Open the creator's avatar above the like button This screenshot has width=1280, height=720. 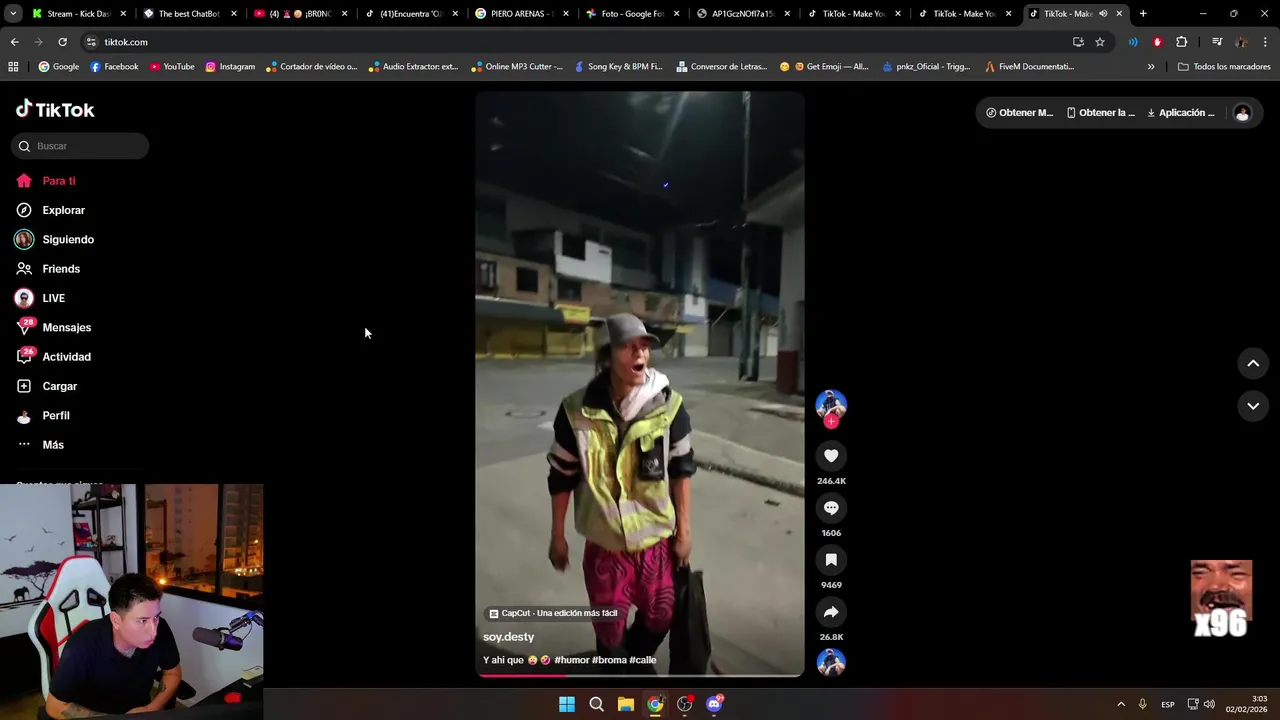tap(831, 404)
